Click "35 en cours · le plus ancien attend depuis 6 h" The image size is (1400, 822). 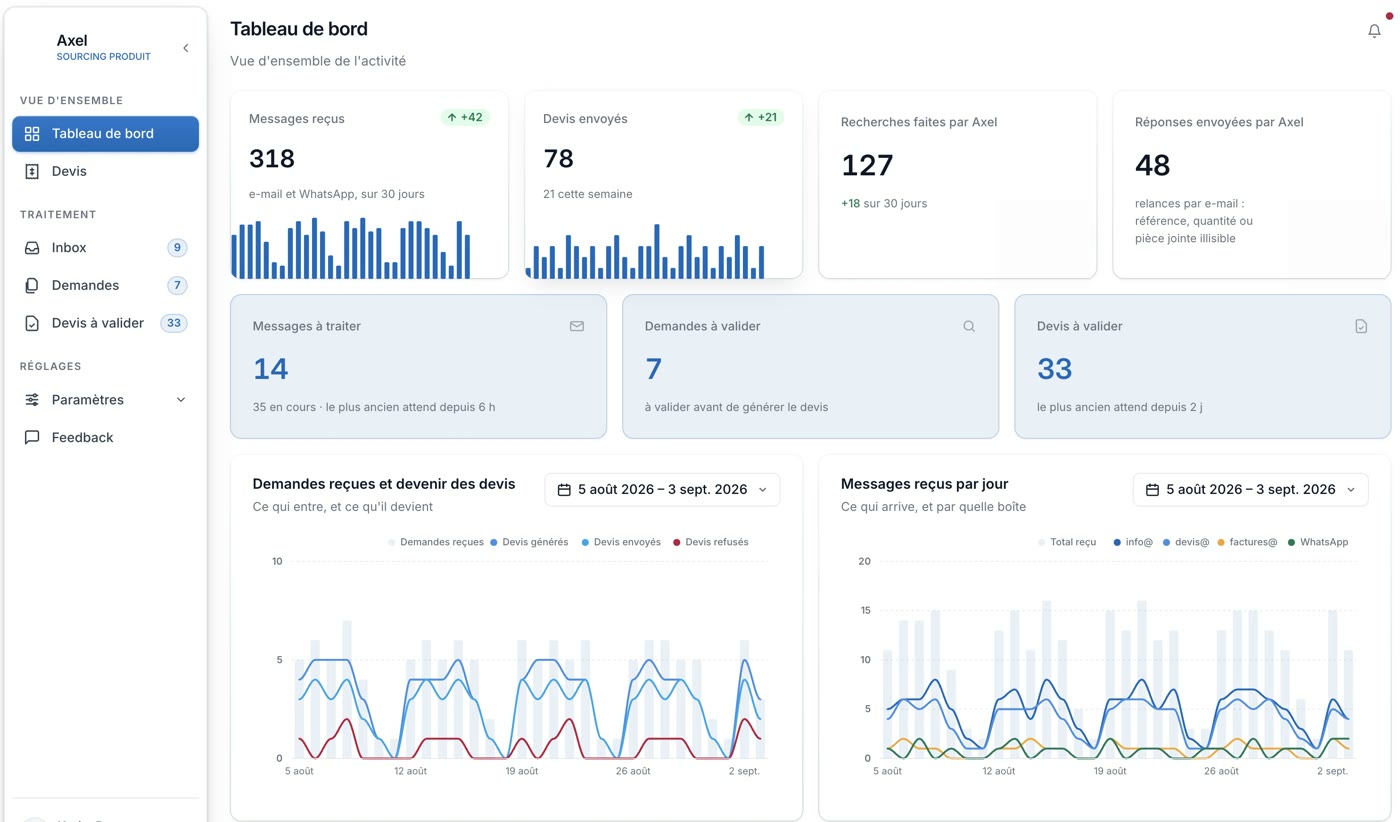(374, 407)
